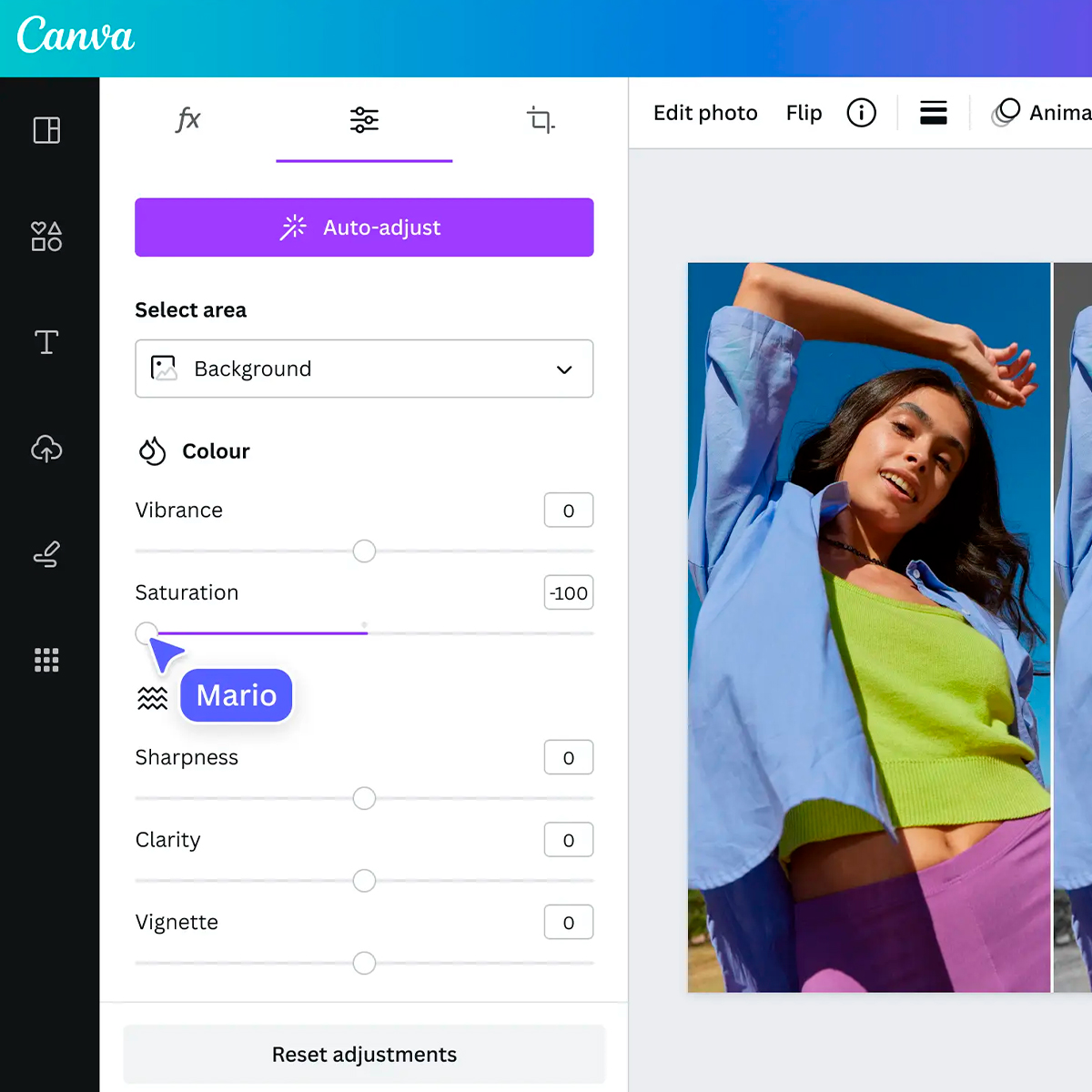Click the Vignette label text

[177, 923]
